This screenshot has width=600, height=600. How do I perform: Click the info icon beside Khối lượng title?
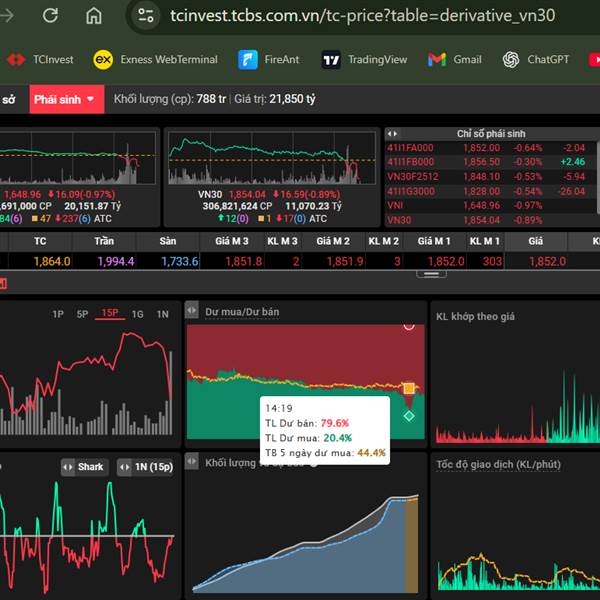tap(314, 463)
